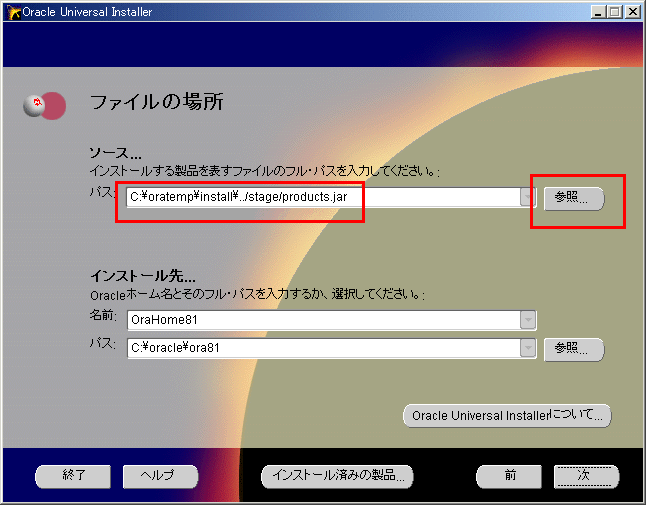Click the 参照 button for destination path
The image size is (646, 505).
coord(574,350)
